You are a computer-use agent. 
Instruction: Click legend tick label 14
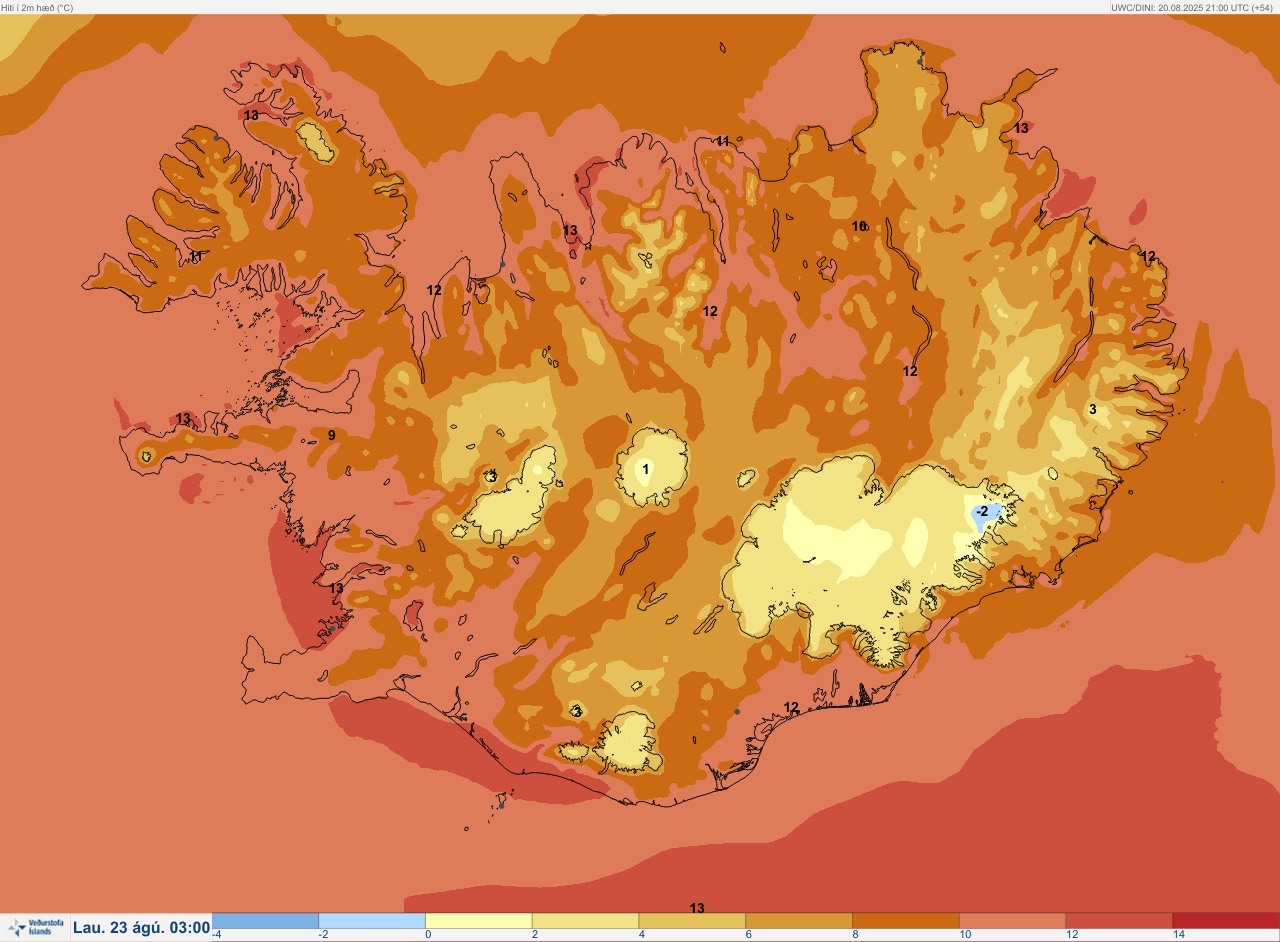1178,935
